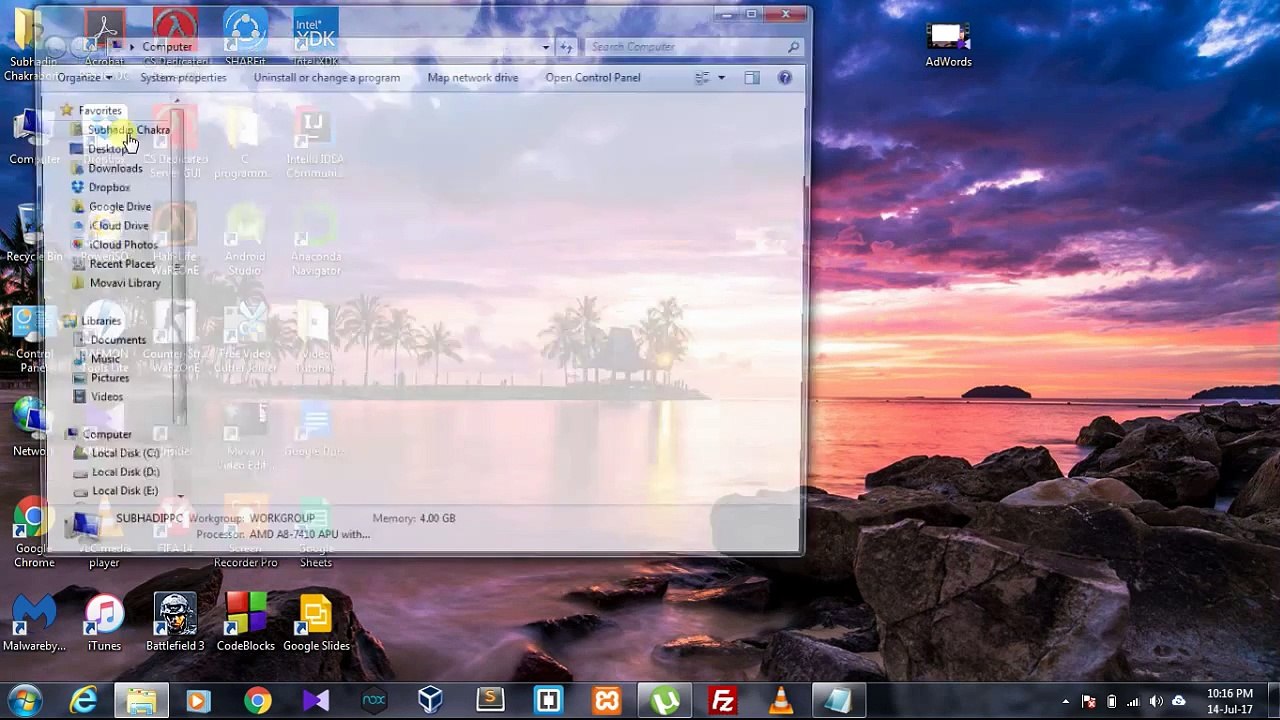
Task: Select Downloads in the navigation pane
Action: pos(115,168)
